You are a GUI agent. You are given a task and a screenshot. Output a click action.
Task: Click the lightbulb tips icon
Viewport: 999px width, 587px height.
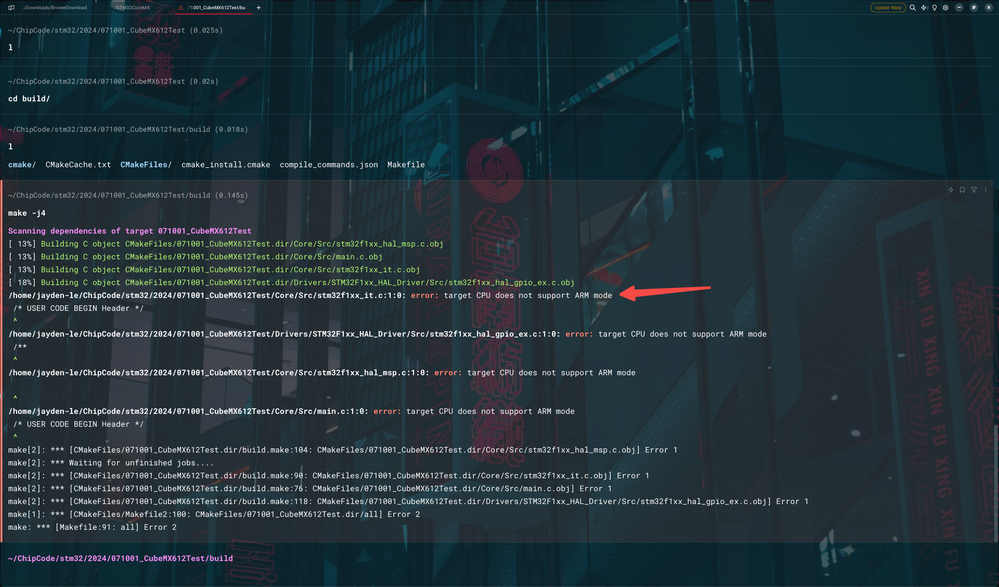click(935, 8)
